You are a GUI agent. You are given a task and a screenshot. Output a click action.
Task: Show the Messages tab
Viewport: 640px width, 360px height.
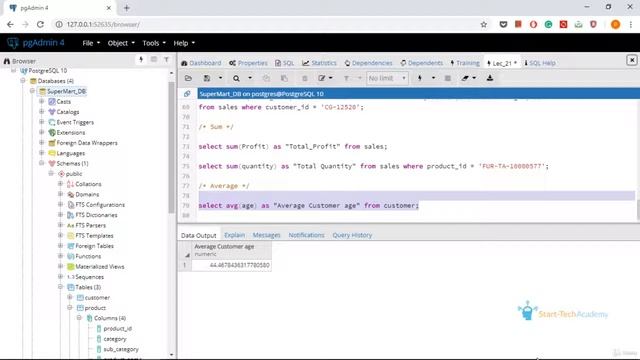coord(266,235)
